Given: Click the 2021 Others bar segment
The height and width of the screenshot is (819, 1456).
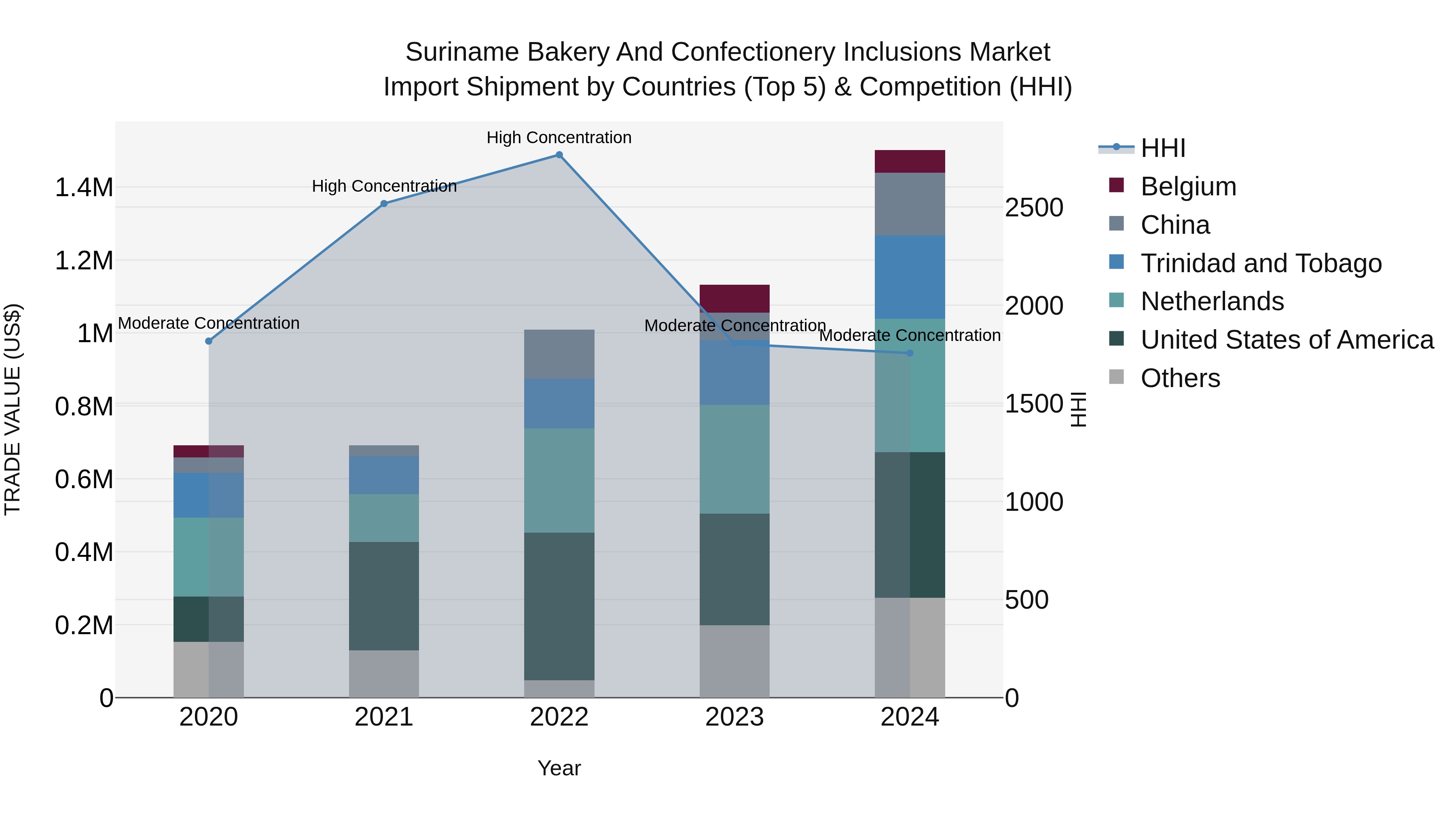Looking at the screenshot, I should point(384,674).
